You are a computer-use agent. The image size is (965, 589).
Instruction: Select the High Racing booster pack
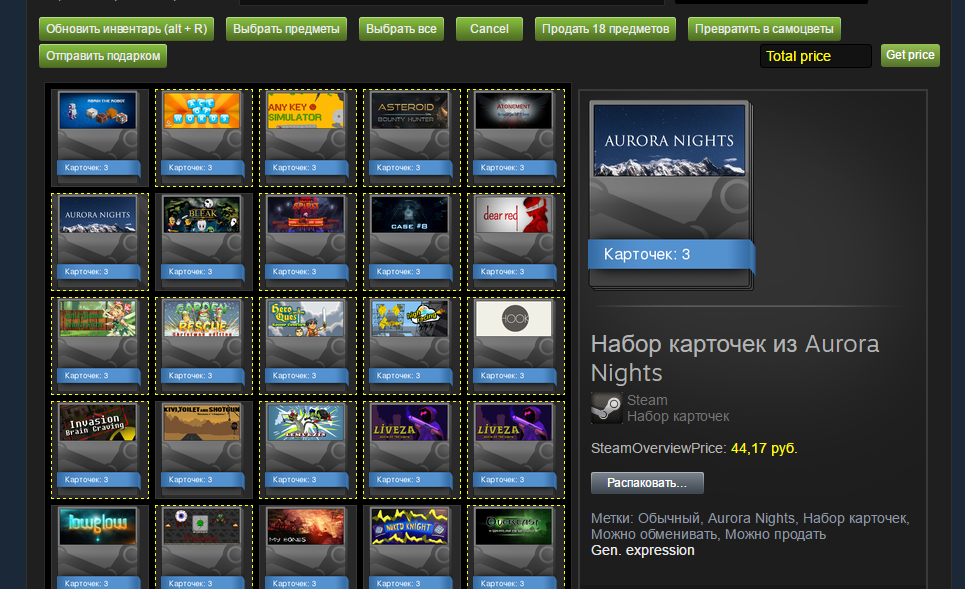(412, 346)
